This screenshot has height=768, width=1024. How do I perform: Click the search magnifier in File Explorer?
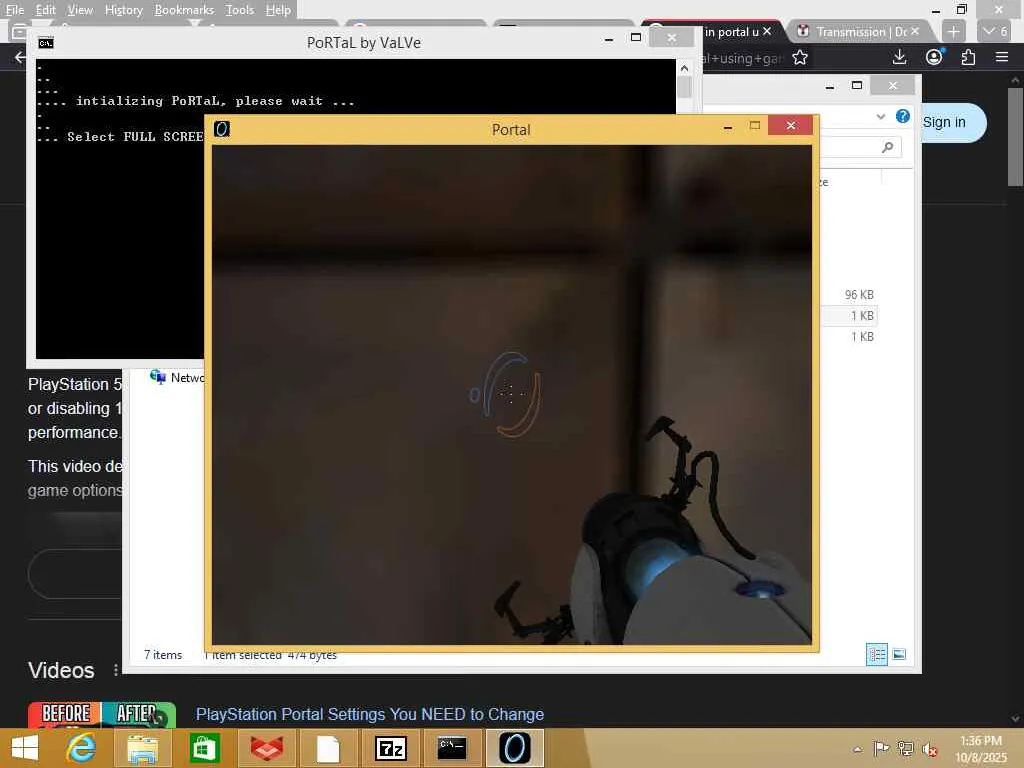pos(887,148)
